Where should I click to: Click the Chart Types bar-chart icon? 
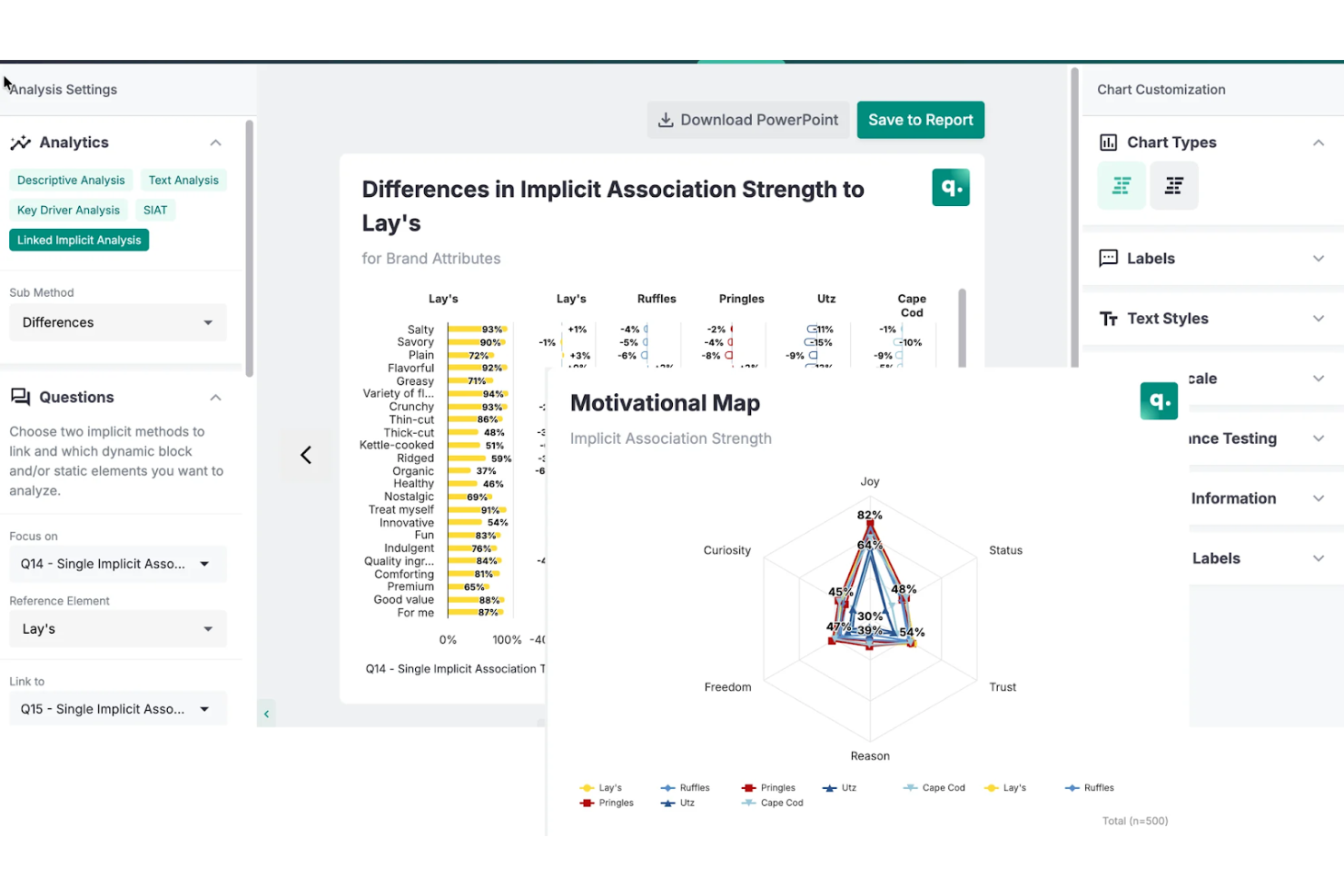[1108, 143]
